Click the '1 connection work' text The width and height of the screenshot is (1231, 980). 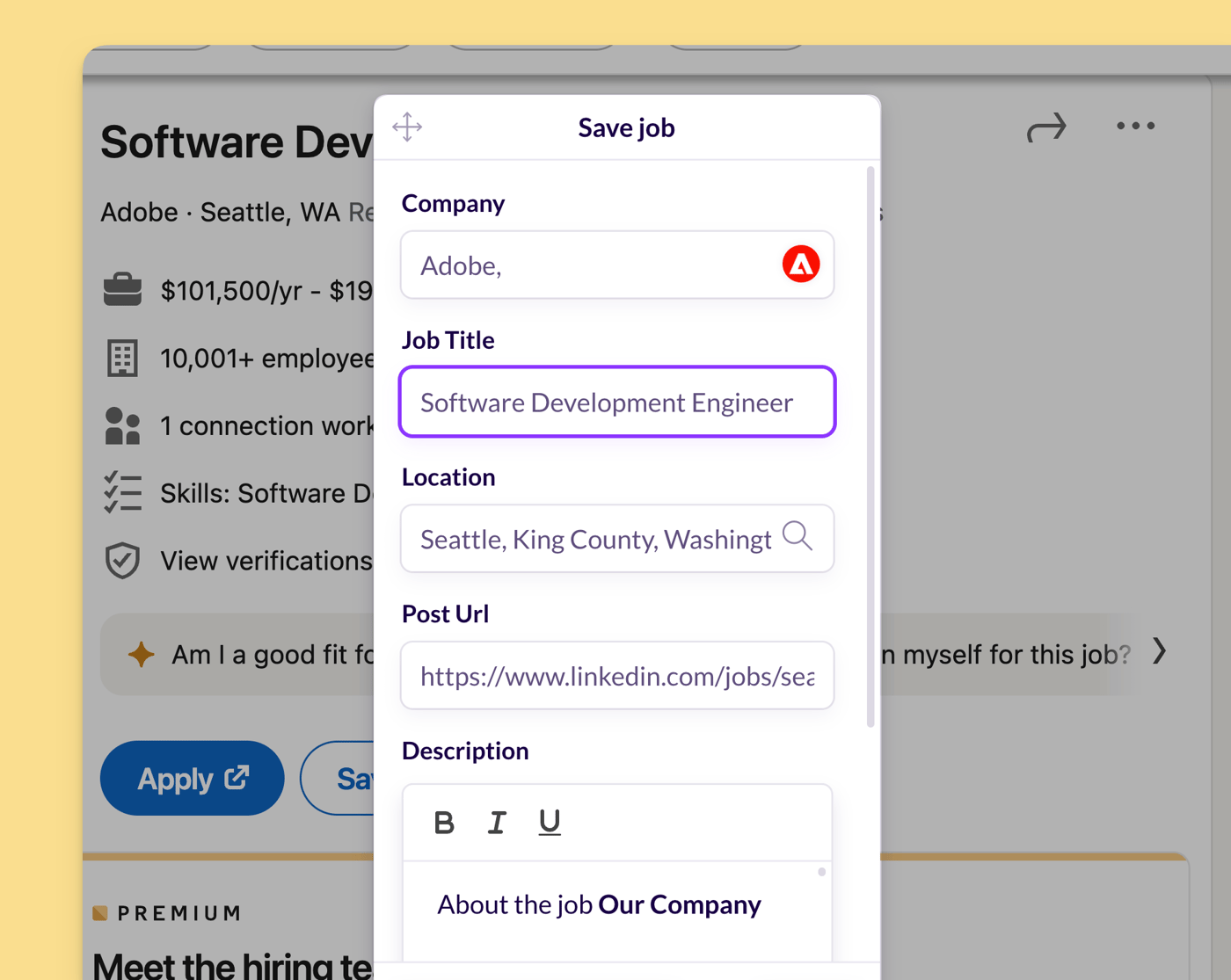coord(267,425)
